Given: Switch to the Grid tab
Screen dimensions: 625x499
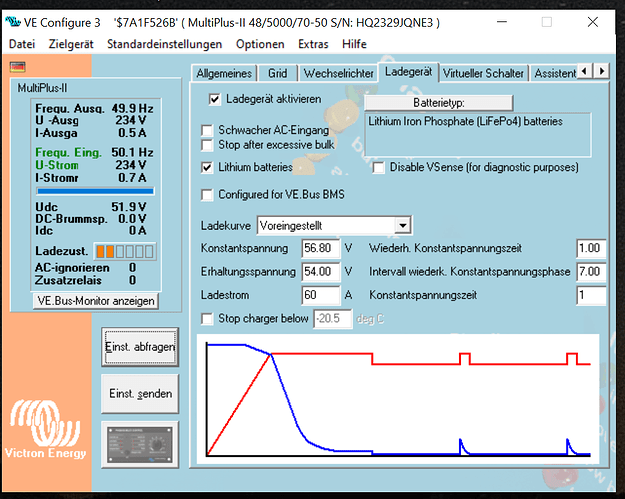Looking at the screenshot, I should pyautogui.click(x=278, y=73).
